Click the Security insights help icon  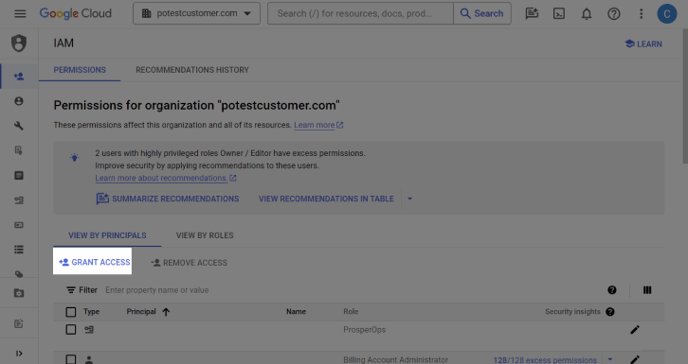tap(610, 312)
